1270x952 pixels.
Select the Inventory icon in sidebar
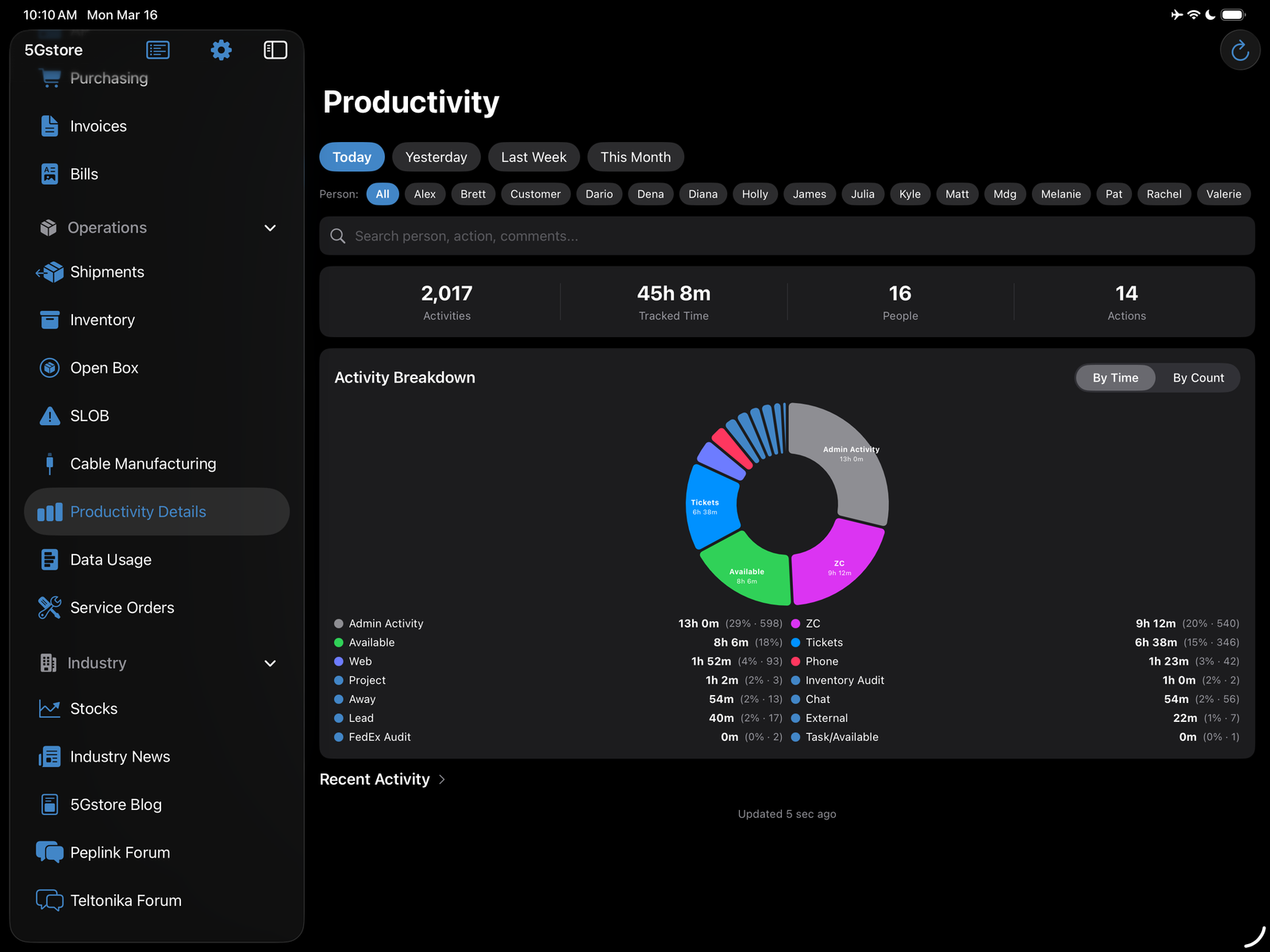click(49, 320)
